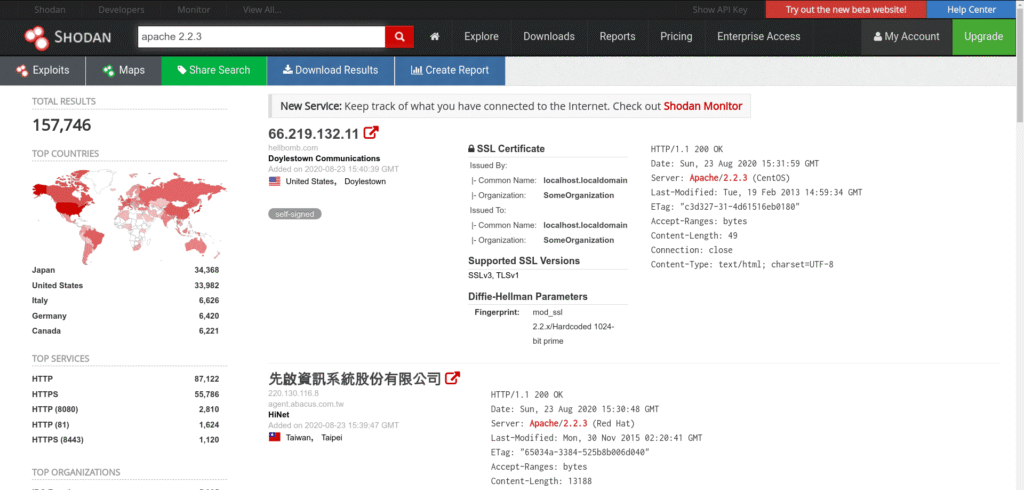Click the green Upgrade button
This screenshot has width=1024, height=490.
click(x=984, y=37)
